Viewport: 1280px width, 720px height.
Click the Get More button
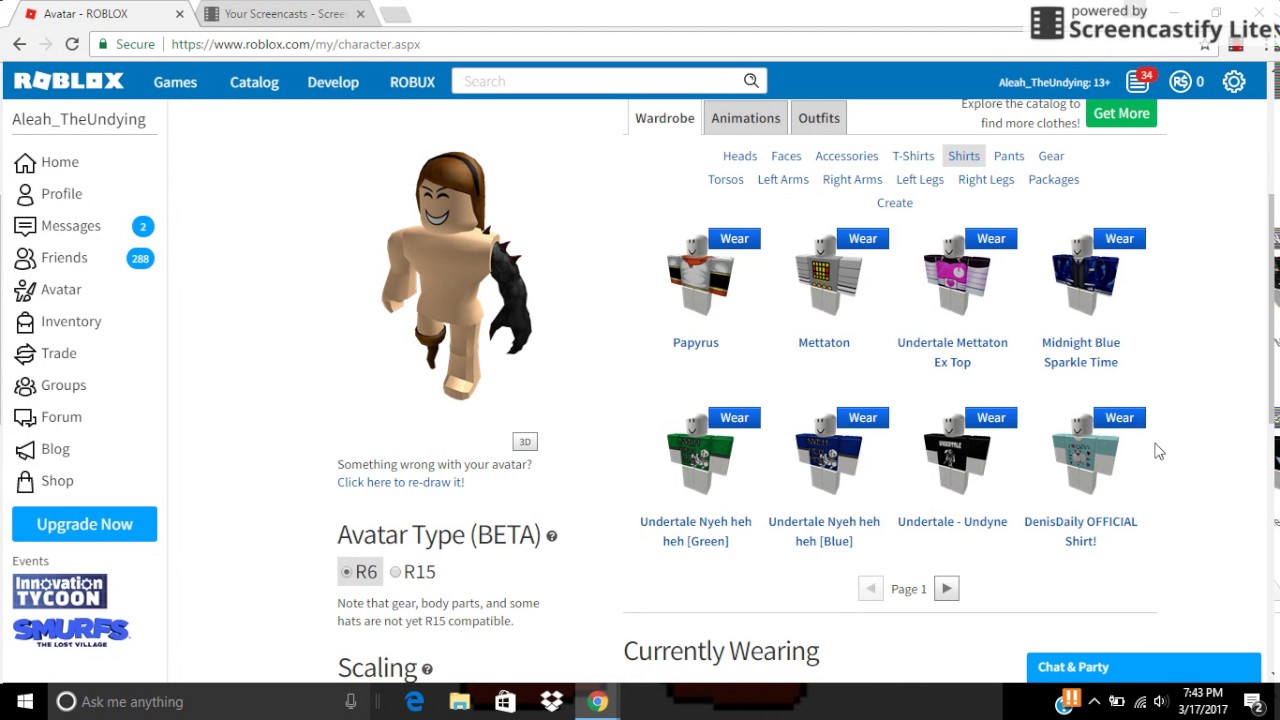click(1121, 113)
